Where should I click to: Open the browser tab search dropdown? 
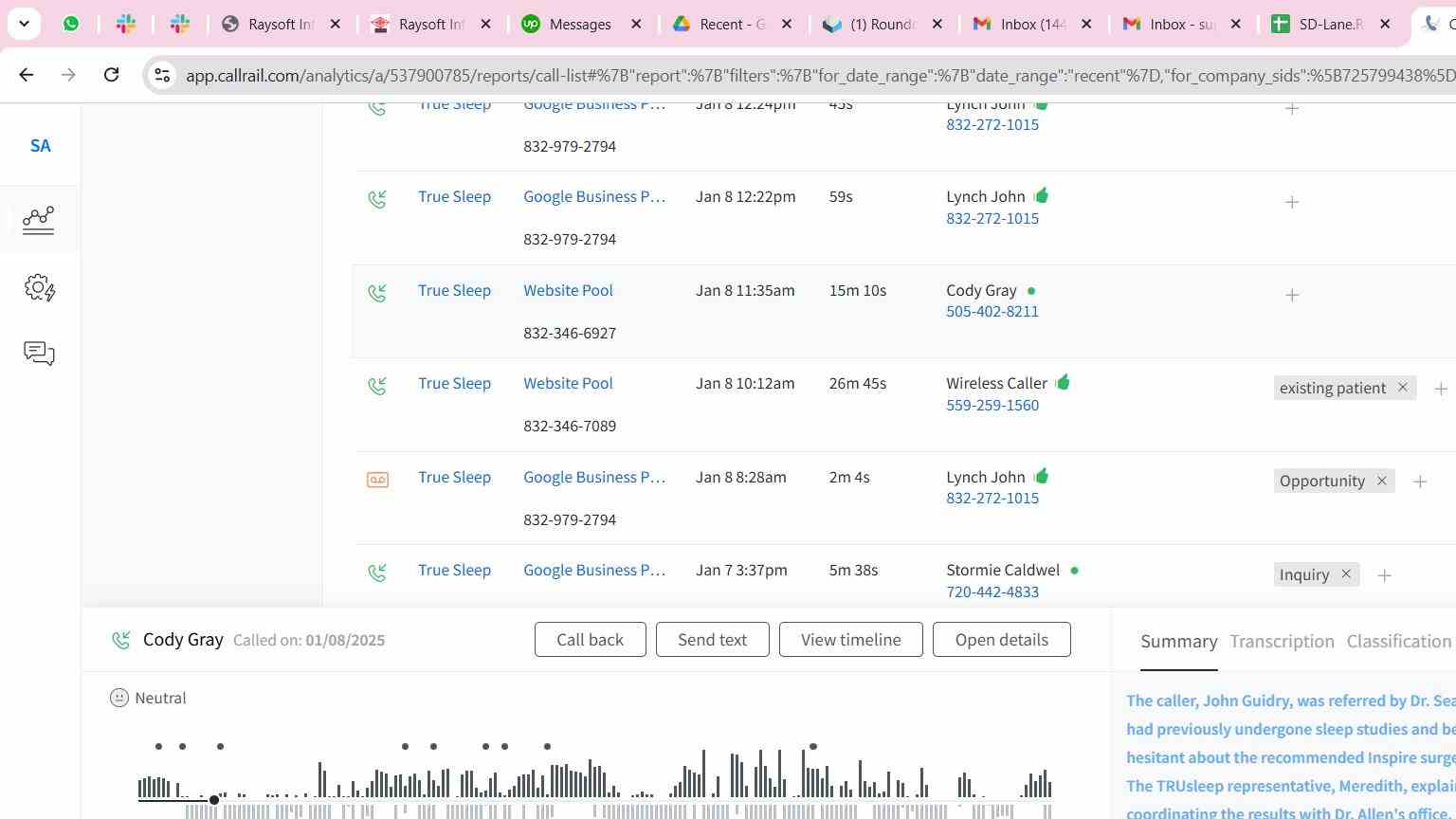pos(24,24)
